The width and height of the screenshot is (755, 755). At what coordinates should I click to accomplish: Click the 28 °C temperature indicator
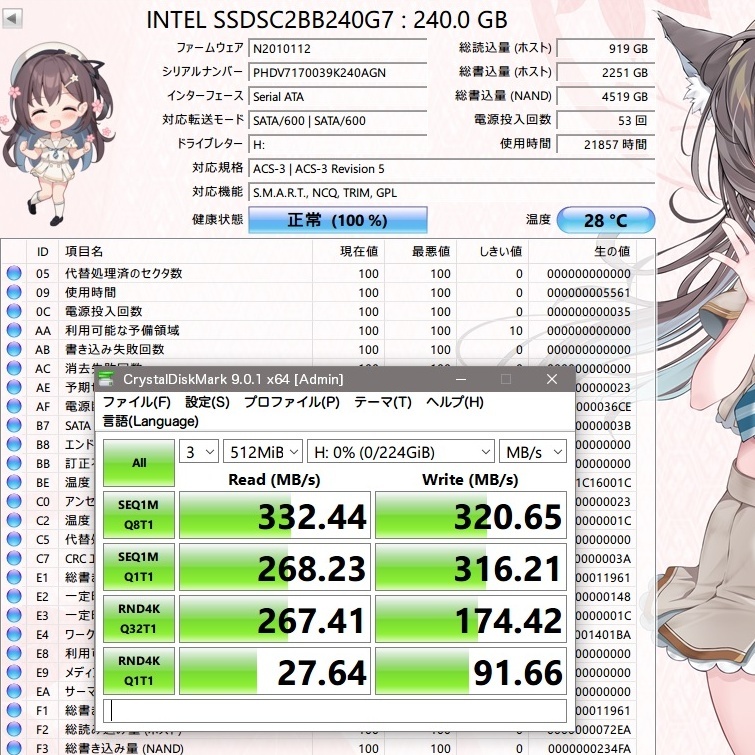[606, 220]
